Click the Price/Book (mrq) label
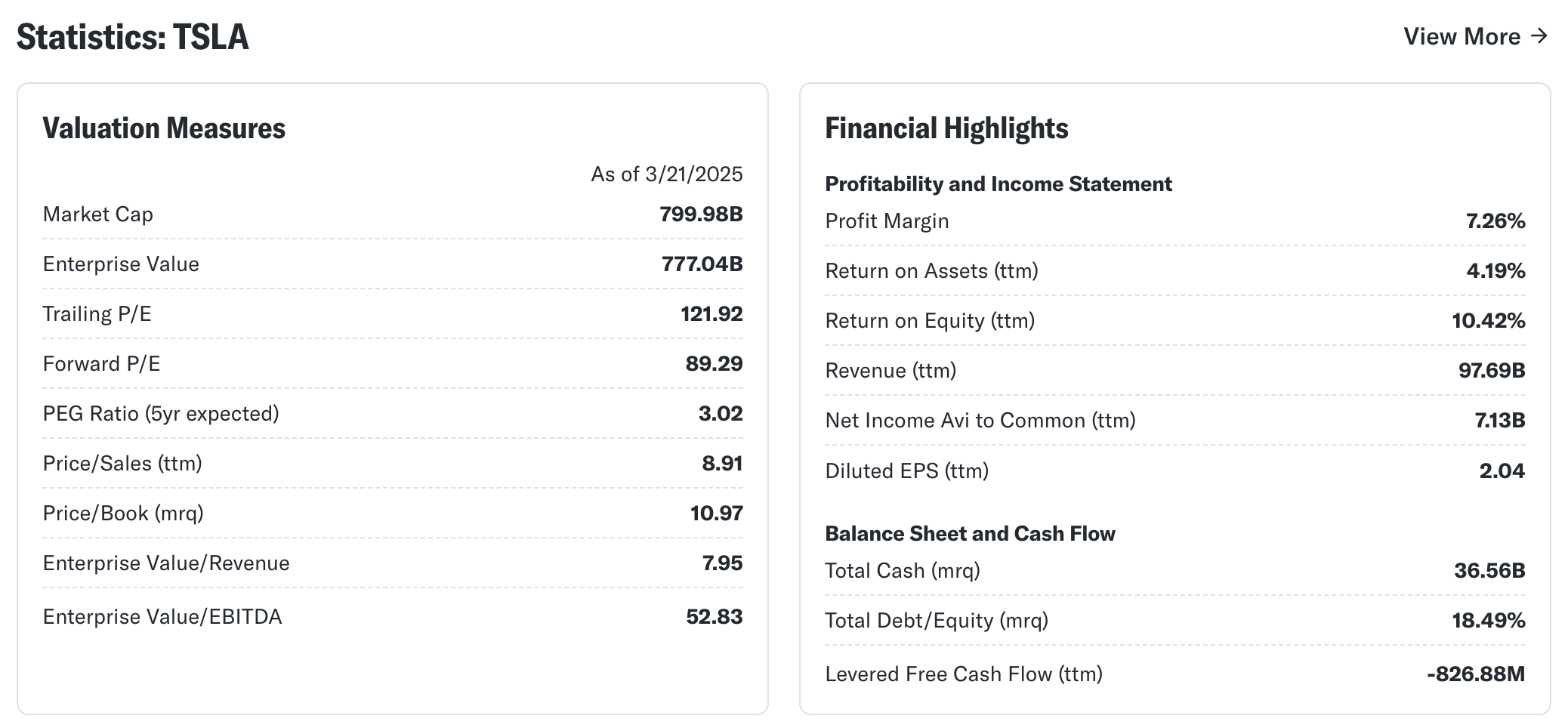This screenshot has width=1568, height=728. click(x=123, y=514)
